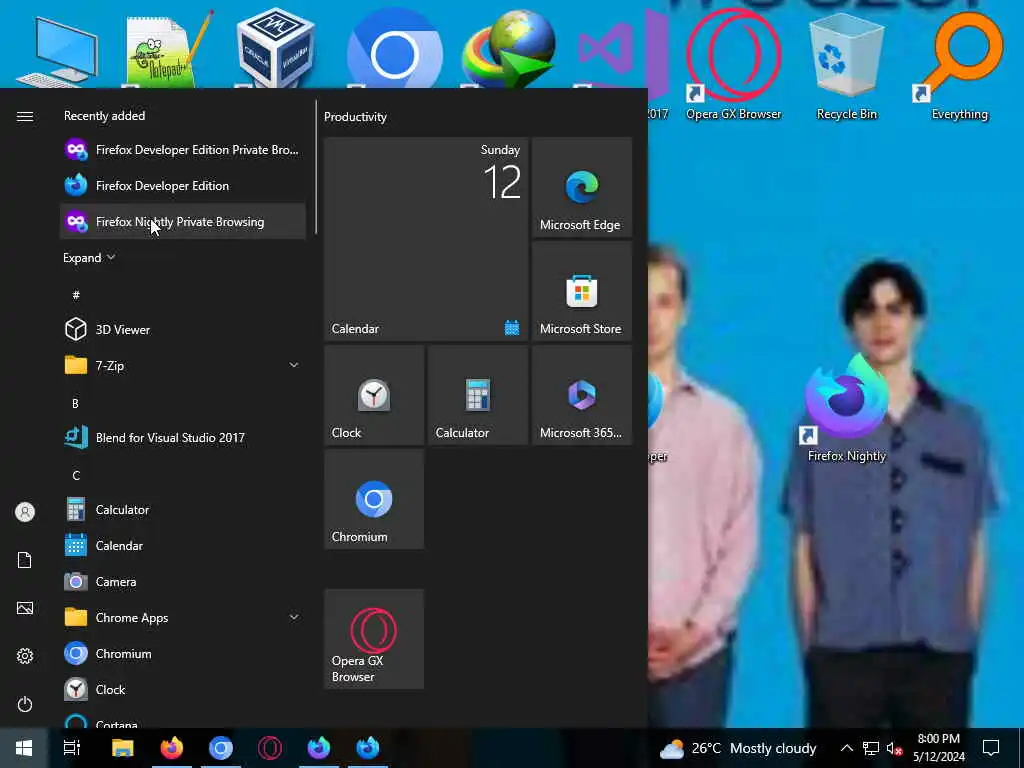Launch the Chromium tile
This screenshot has height=768, width=1024.
click(374, 499)
